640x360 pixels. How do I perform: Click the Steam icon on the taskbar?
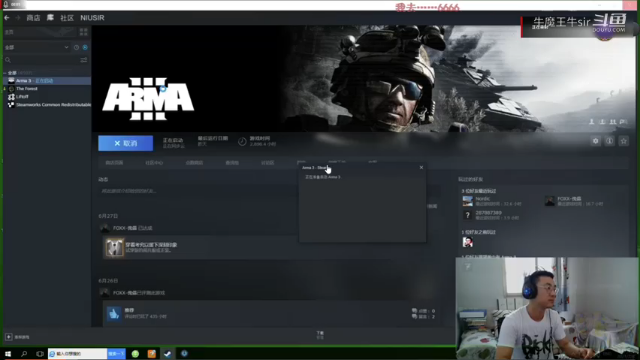click(168, 354)
